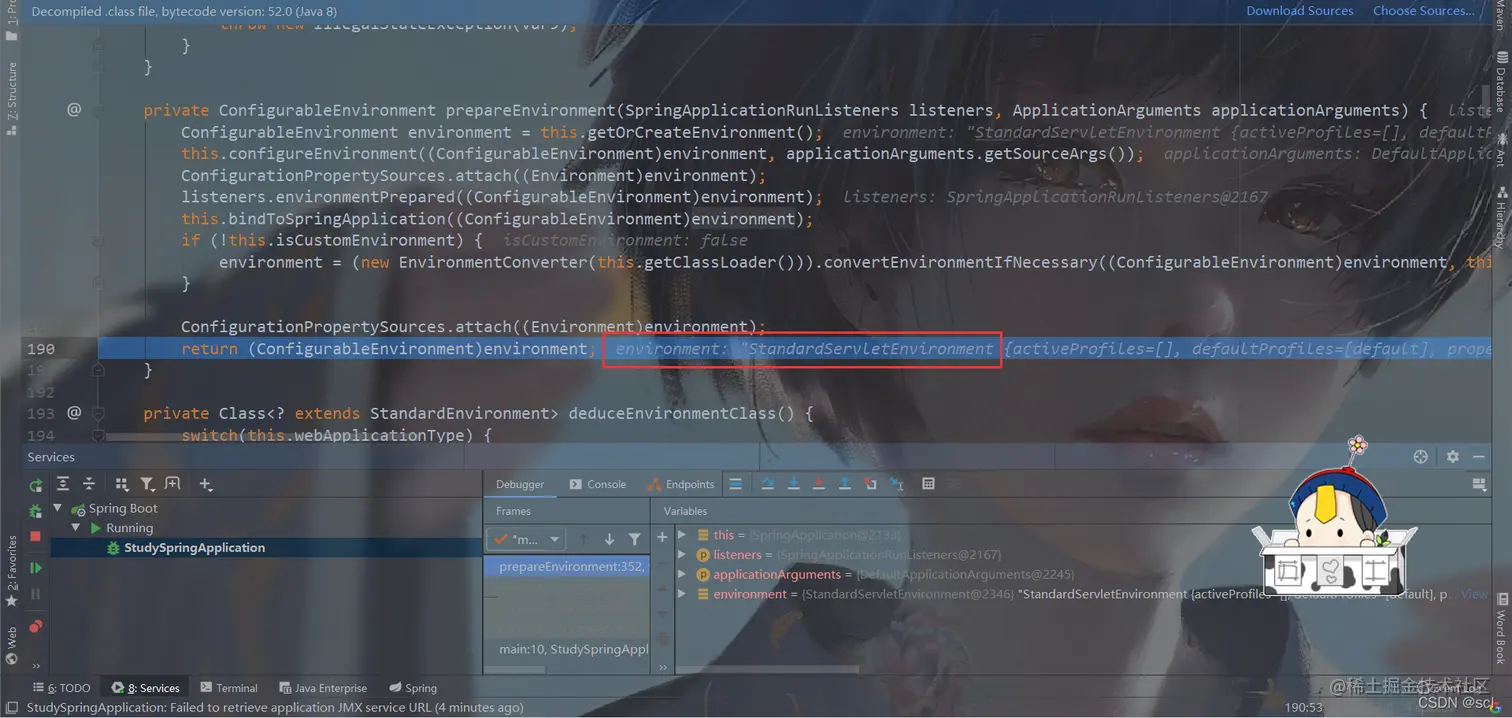Open the Filter menu in Services toolbar
This screenshot has height=718, width=1512.
tap(147, 484)
